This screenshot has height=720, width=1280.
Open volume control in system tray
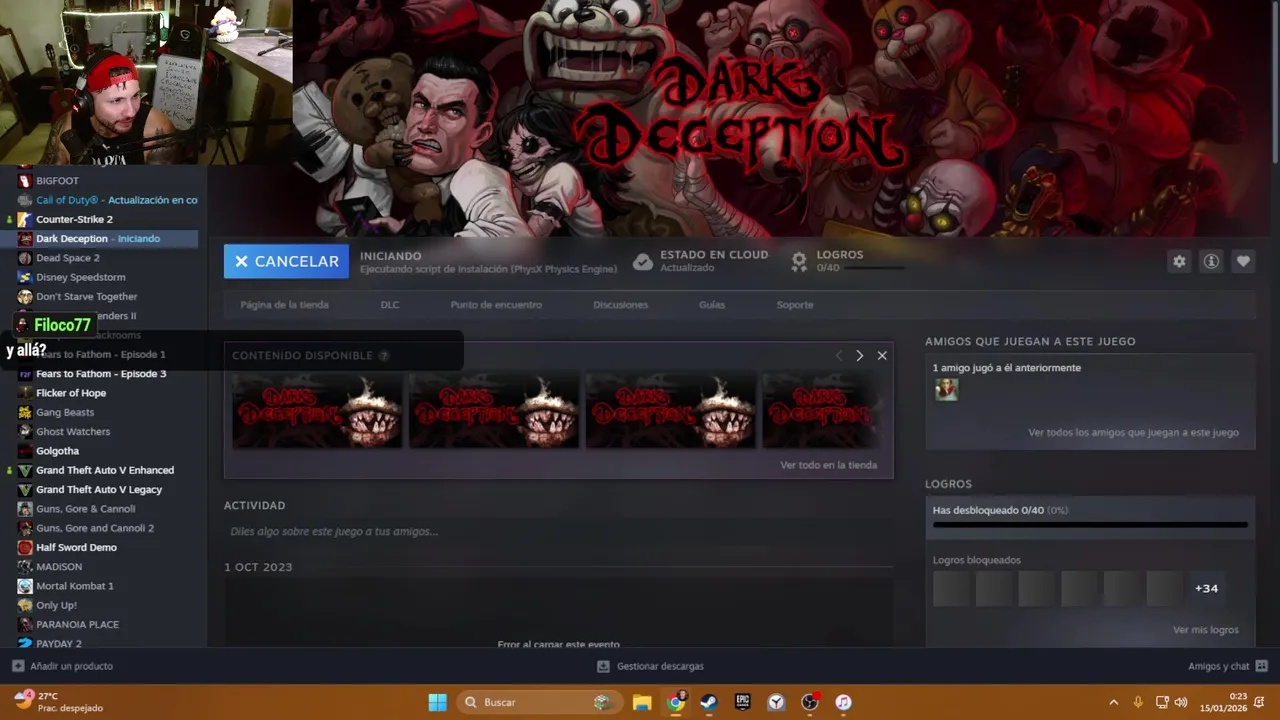1181,702
